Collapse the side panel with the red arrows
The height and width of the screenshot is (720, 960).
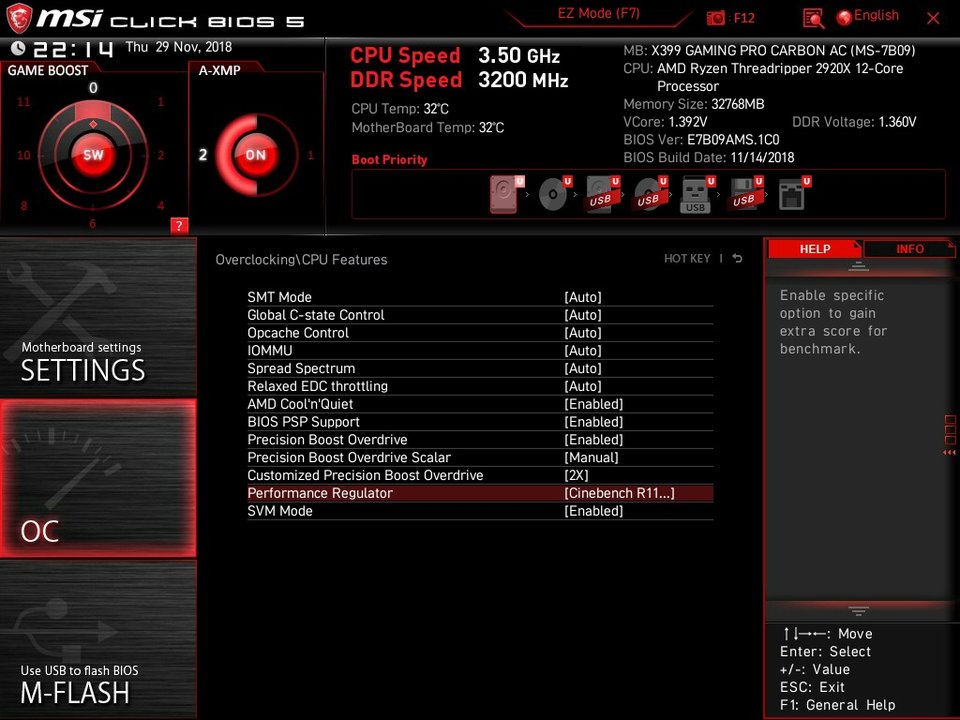[949, 452]
